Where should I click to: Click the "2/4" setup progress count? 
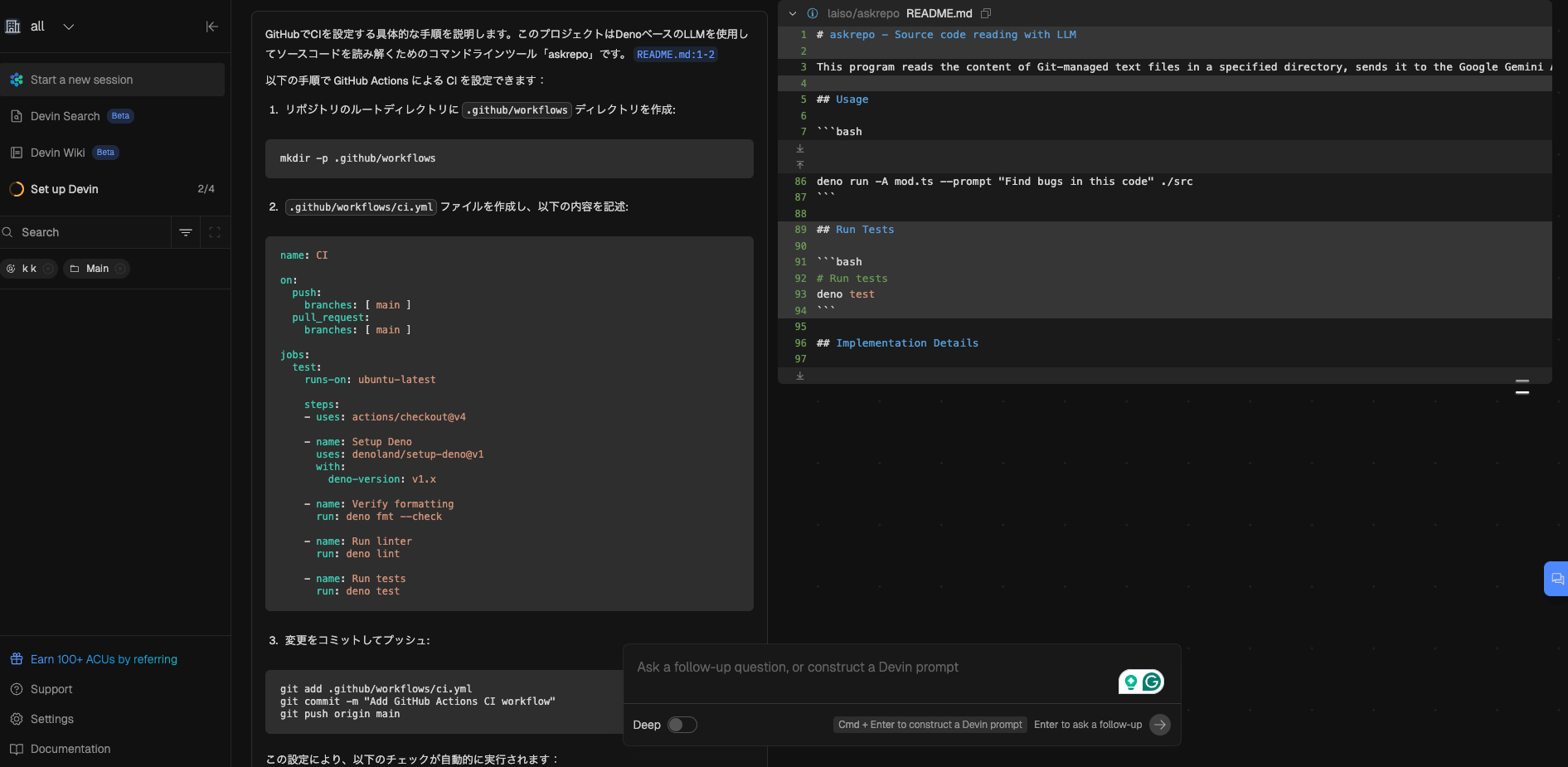[x=206, y=189]
